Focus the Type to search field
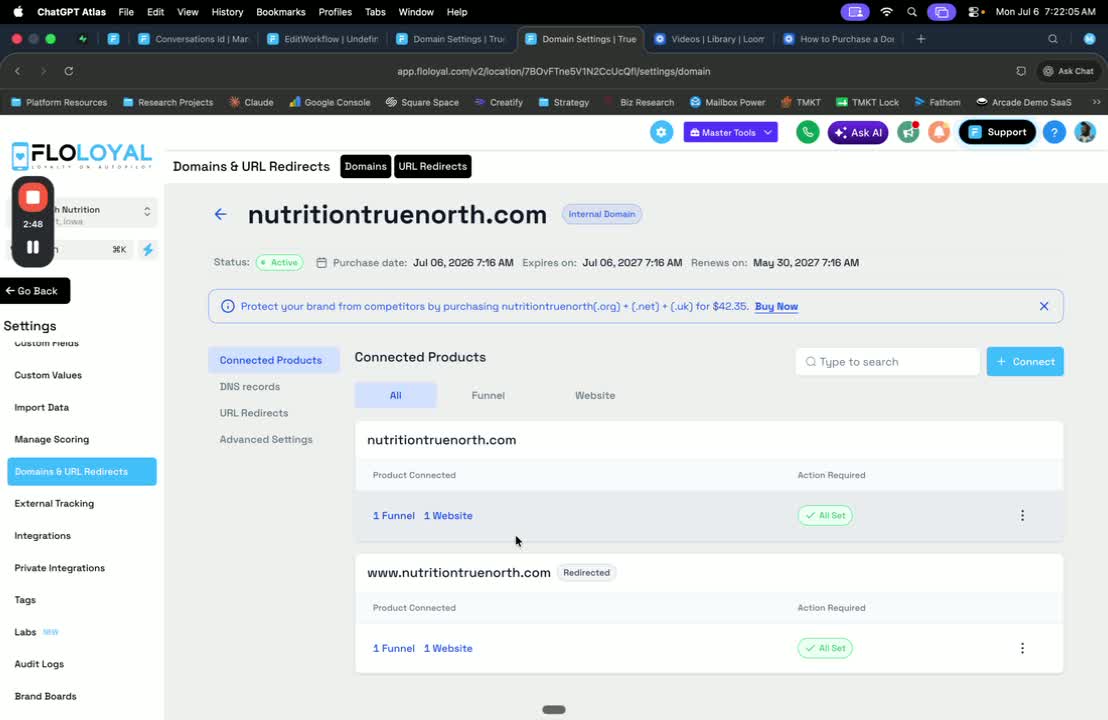 (x=887, y=361)
